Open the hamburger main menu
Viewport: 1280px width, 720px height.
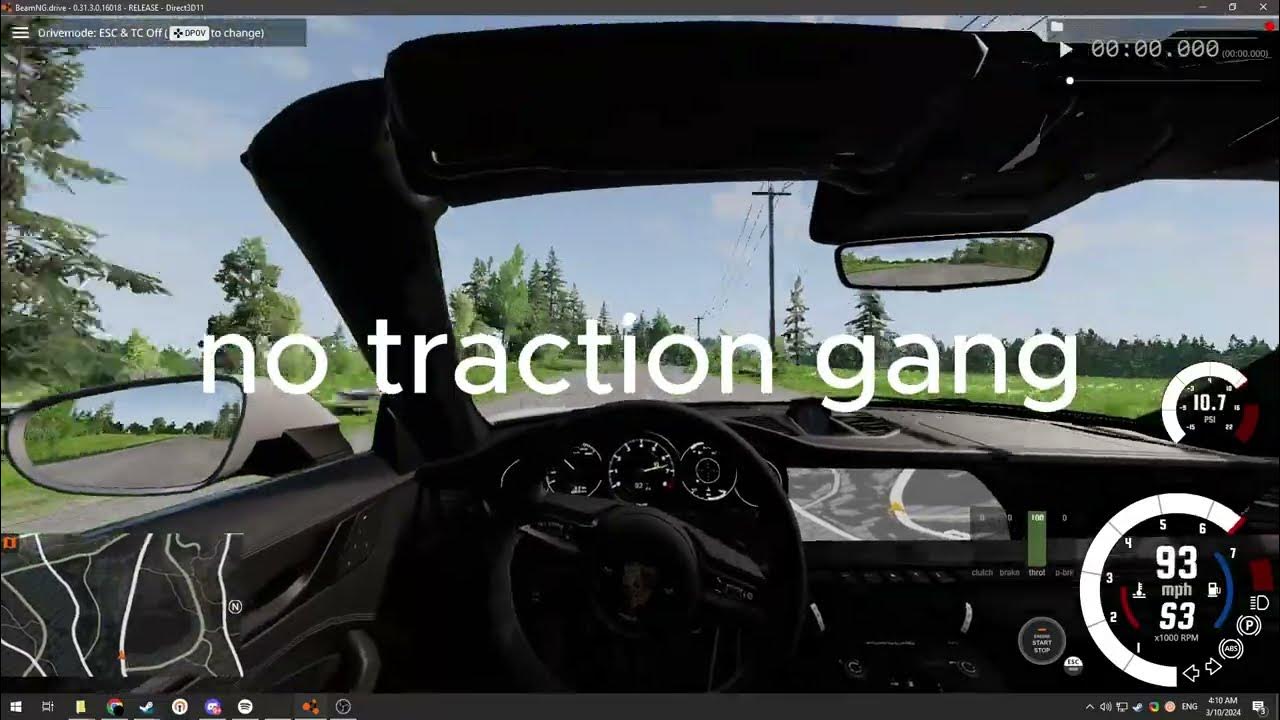point(20,32)
